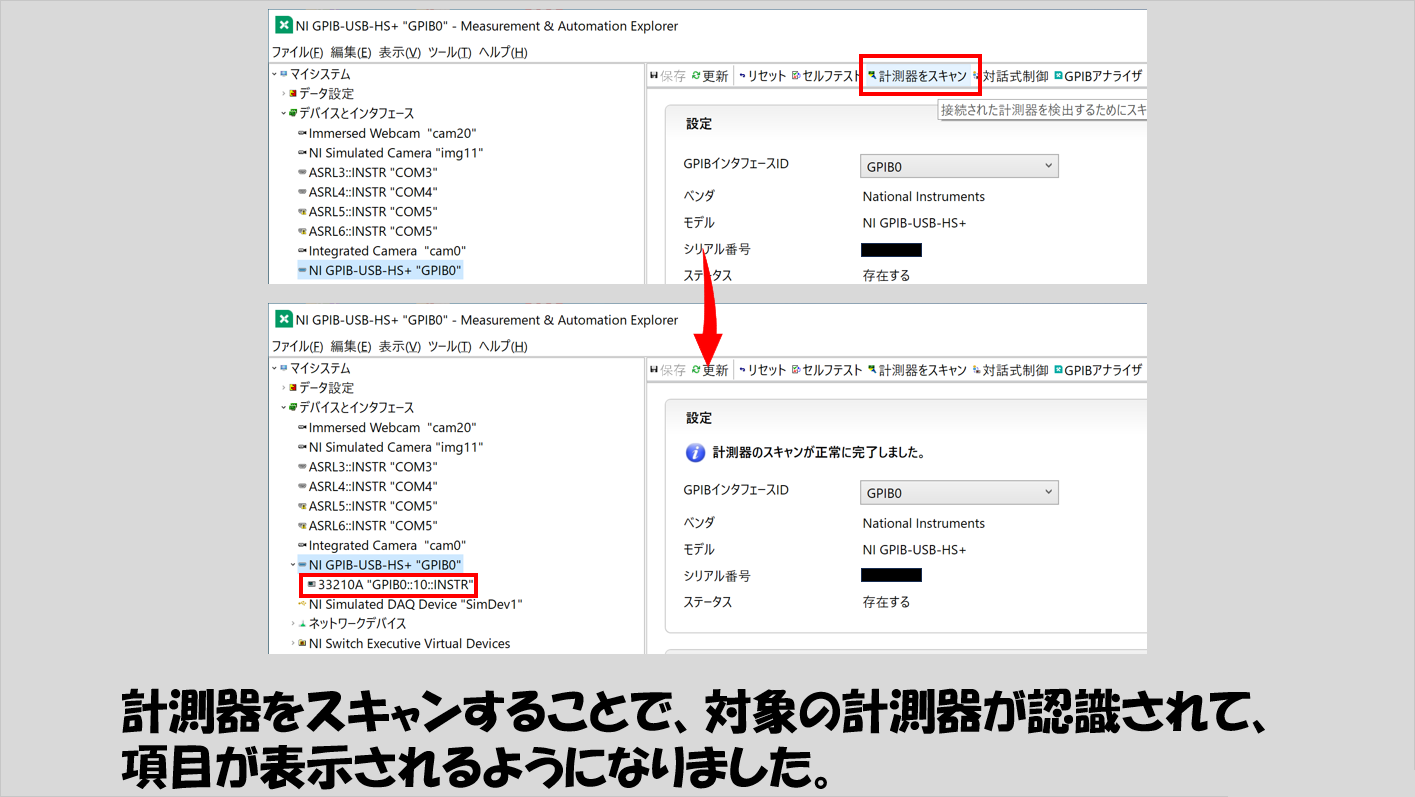The width and height of the screenshot is (1415, 797).
Task: Collapse the NI GPIB-USB-HS+ "GPIB0" node in scan-completed window
Action: [292, 565]
